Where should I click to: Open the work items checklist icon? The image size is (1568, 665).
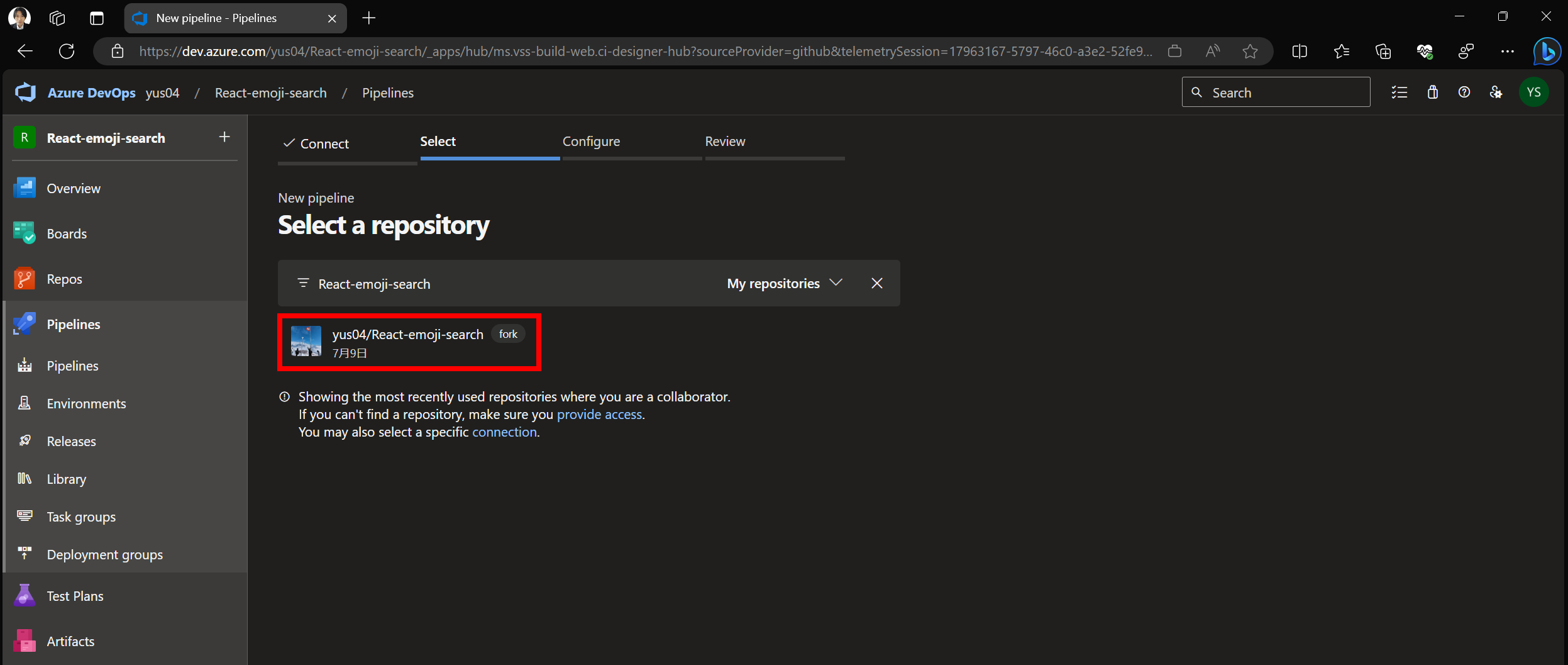click(1400, 92)
